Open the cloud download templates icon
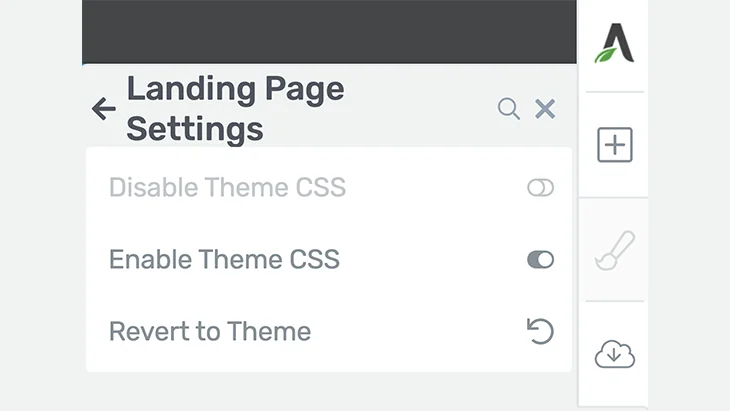The image size is (730, 411). (x=615, y=354)
